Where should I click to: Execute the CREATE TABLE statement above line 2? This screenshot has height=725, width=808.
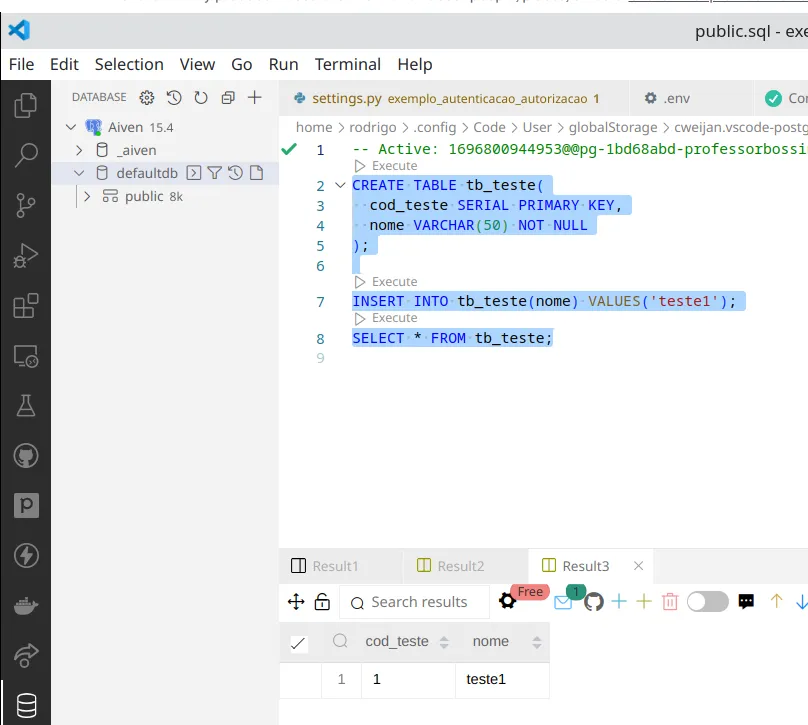pyautogui.click(x=385, y=166)
